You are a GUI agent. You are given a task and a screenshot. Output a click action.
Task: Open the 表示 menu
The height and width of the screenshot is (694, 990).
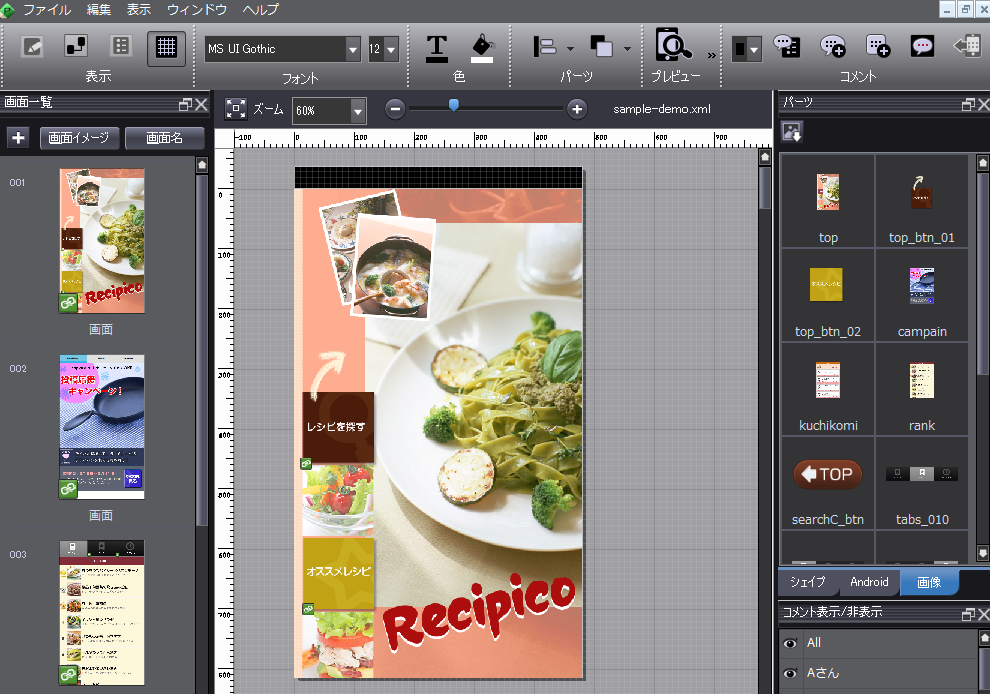(x=139, y=9)
